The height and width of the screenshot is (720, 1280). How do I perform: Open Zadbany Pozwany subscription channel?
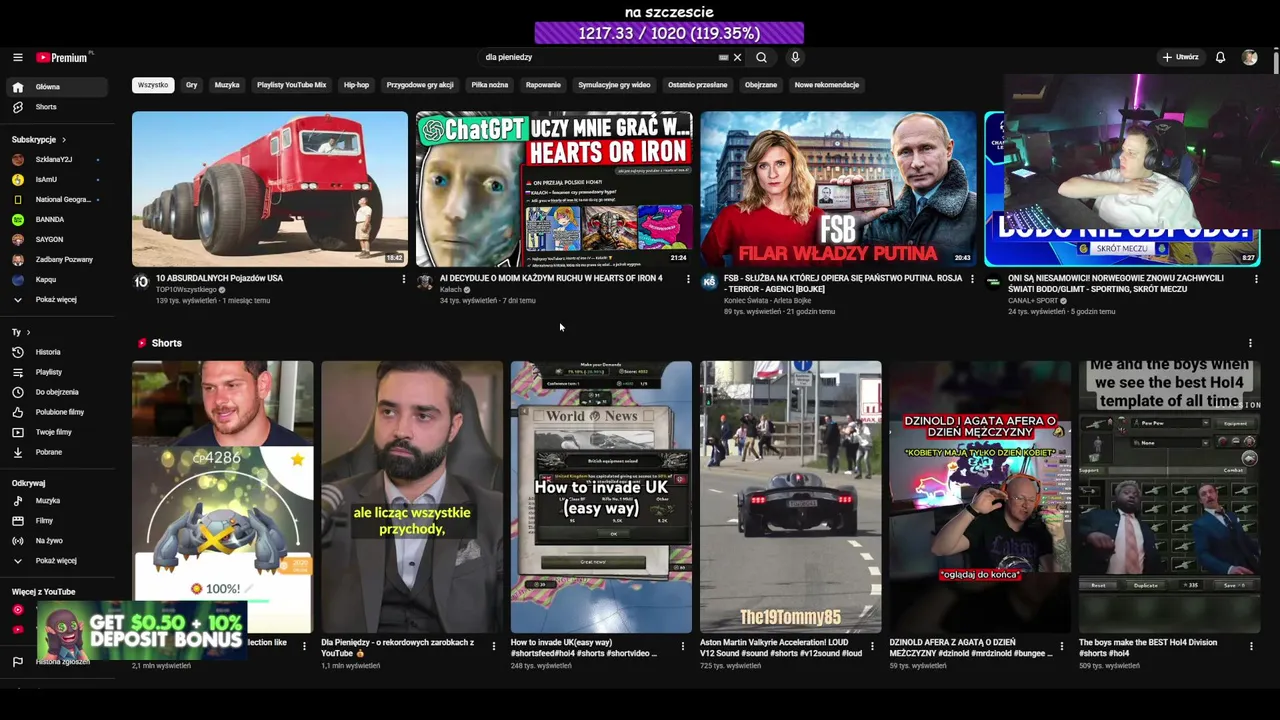click(x=56, y=260)
